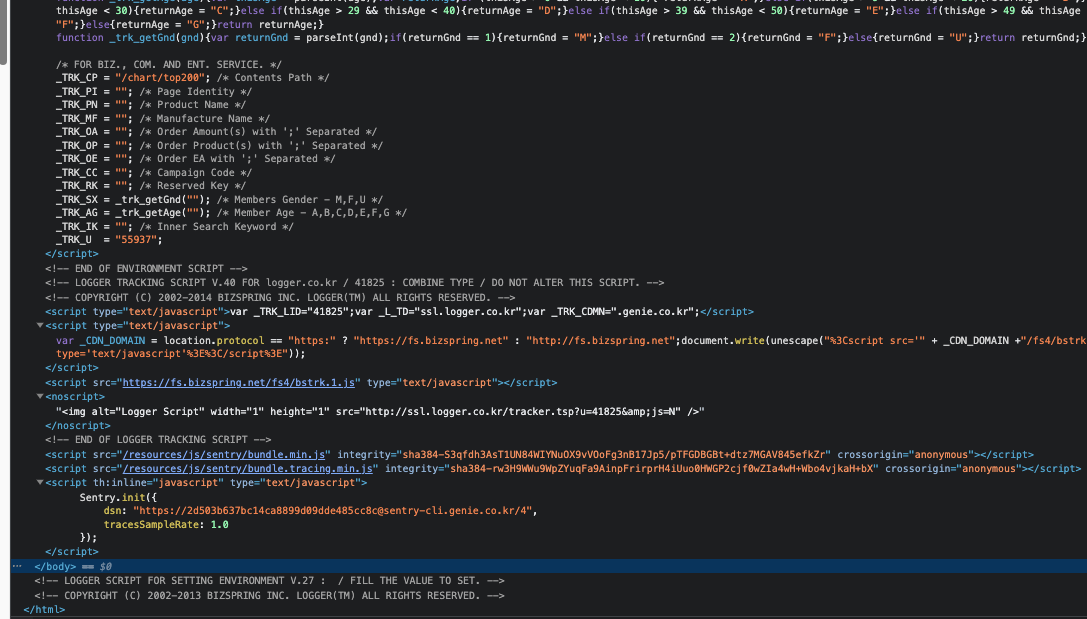Open the fs.bizspring.net bstrk.1.js link

coord(238,383)
